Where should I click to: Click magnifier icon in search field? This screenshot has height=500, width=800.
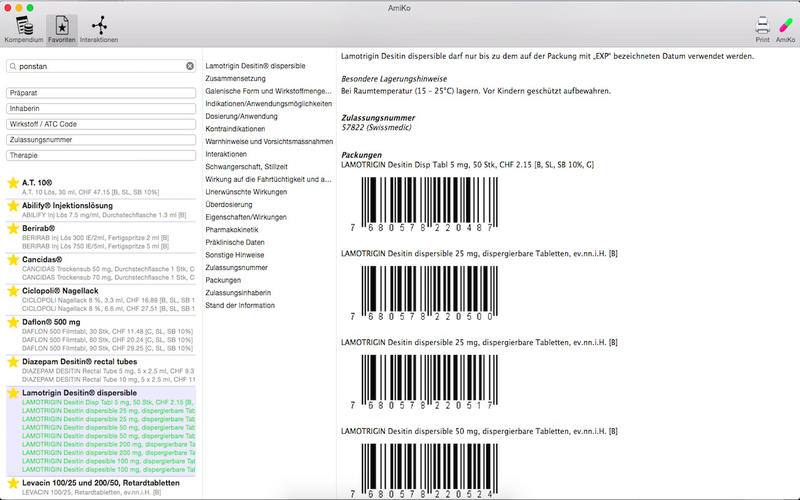(13, 66)
